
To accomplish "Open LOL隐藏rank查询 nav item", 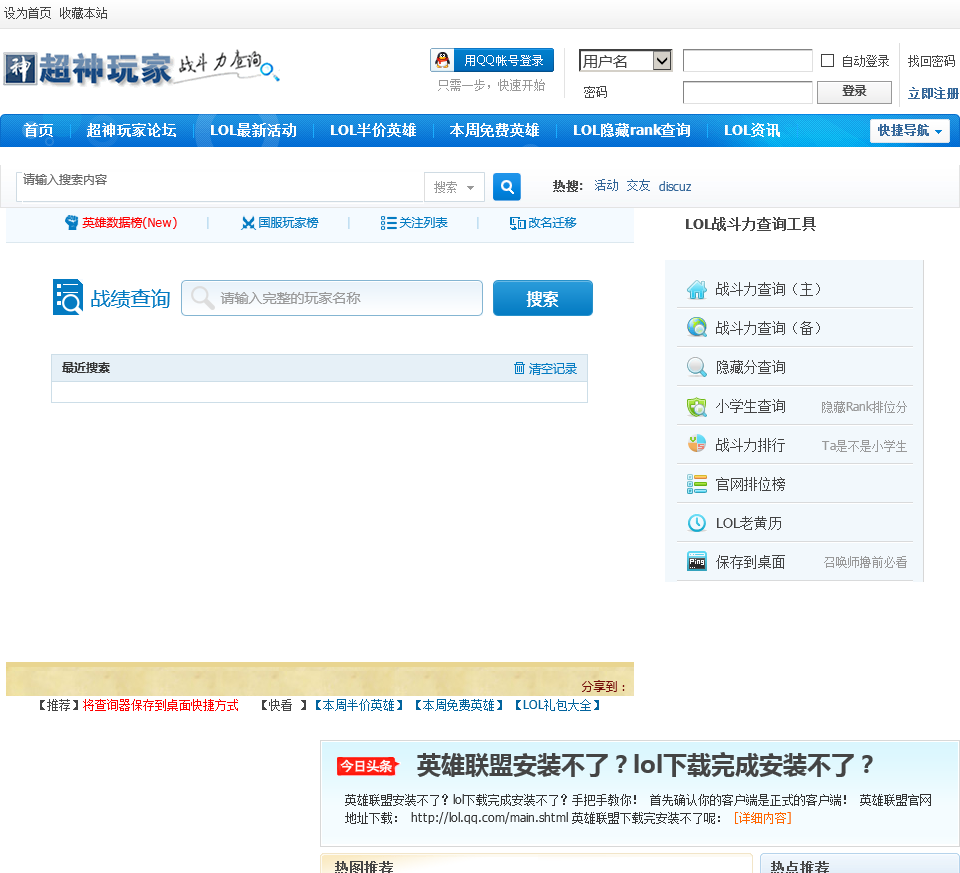I will click(x=631, y=130).
